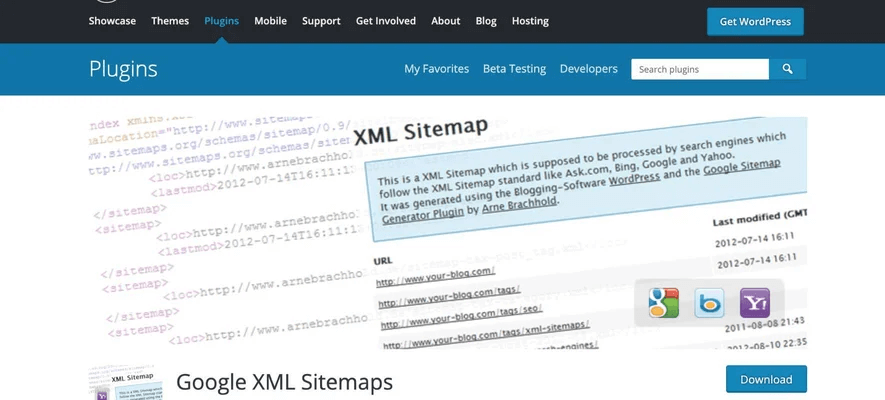Open the Google XML Sitemaps title
Screen dimensions: 885x400
[284, 382]
